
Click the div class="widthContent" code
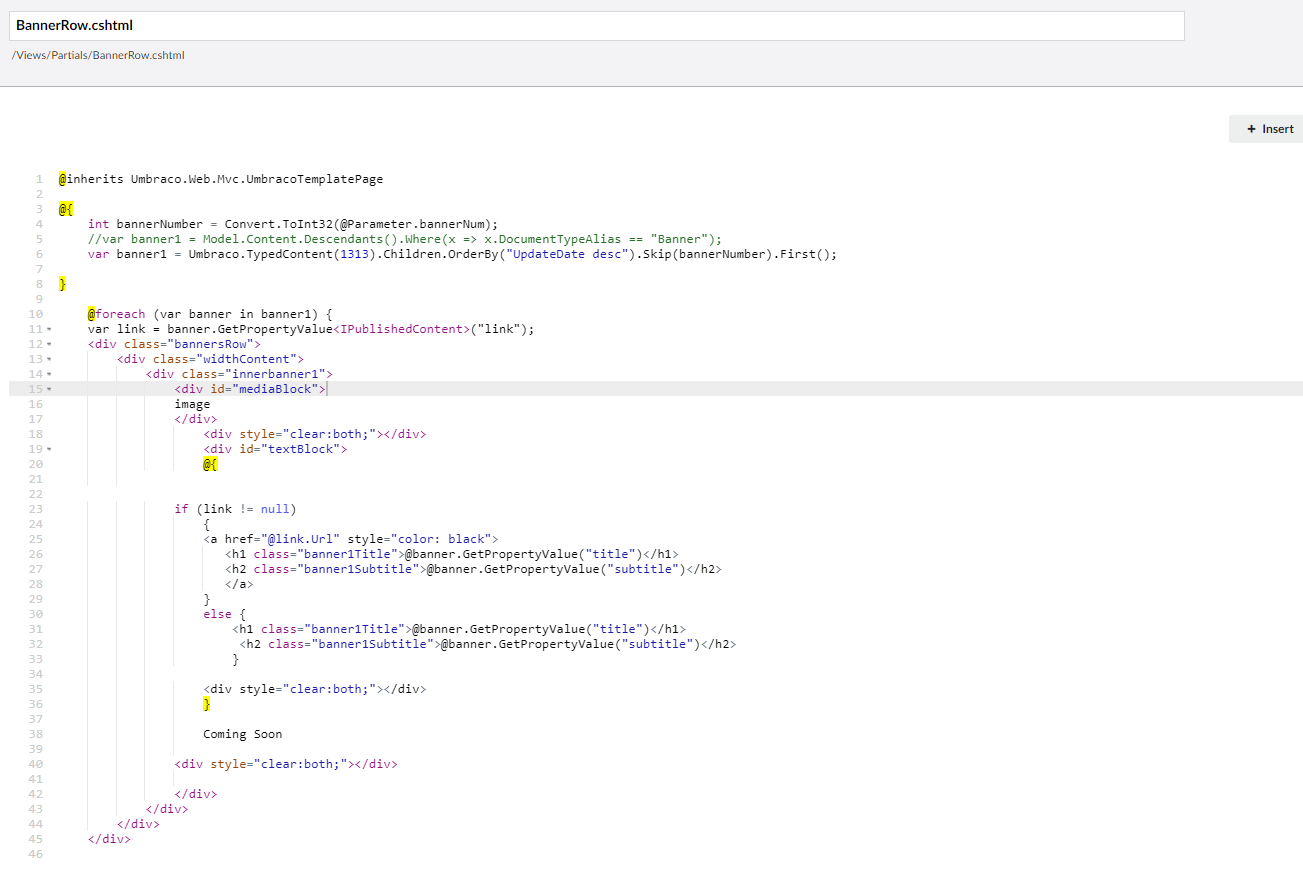point(210,359)
